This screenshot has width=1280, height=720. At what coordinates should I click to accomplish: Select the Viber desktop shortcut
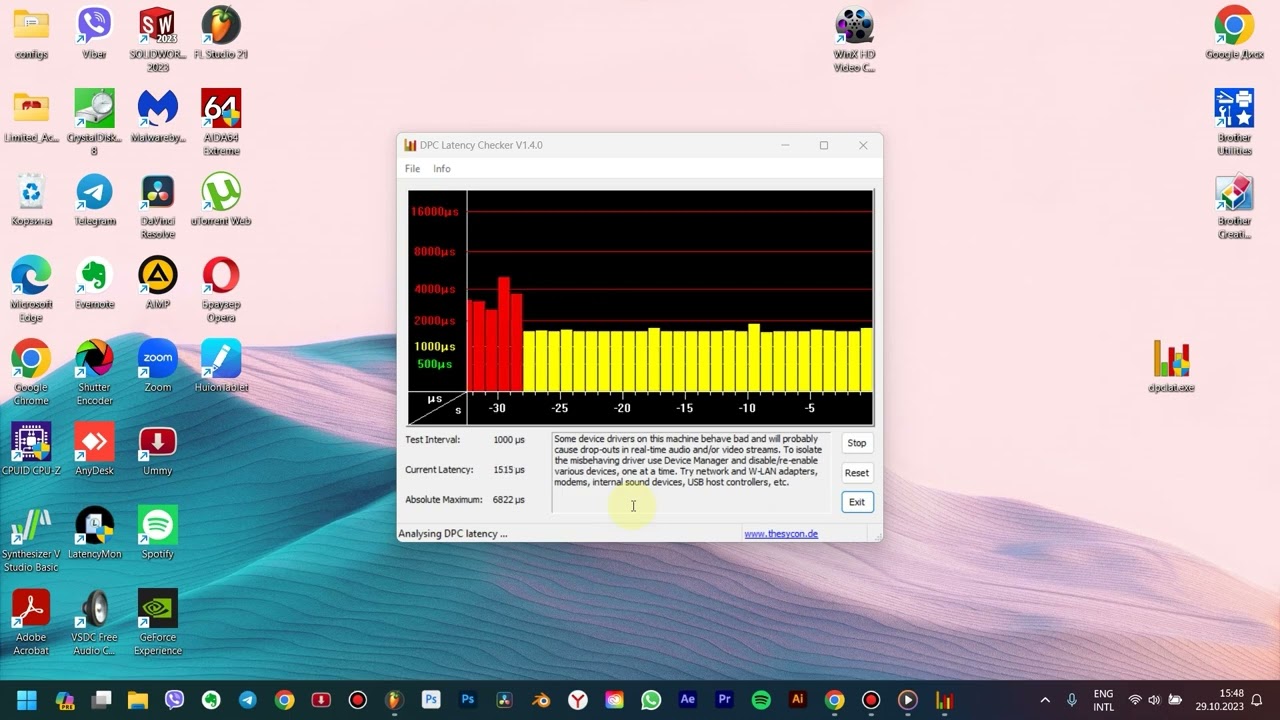(94, 33)
